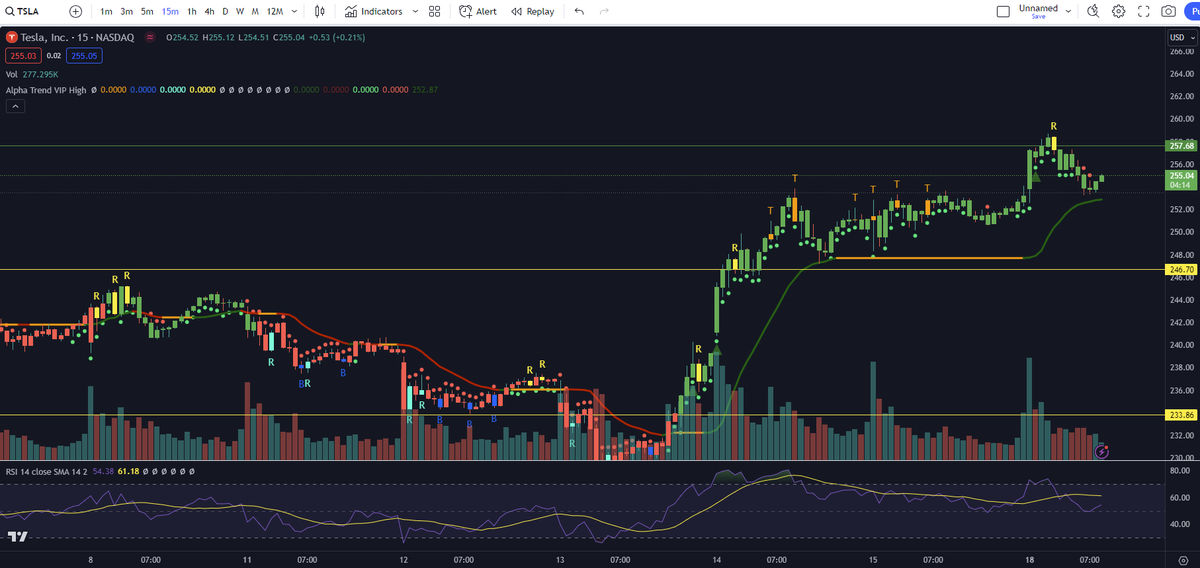Select the 15m timeframe

[x=170, y=11]
